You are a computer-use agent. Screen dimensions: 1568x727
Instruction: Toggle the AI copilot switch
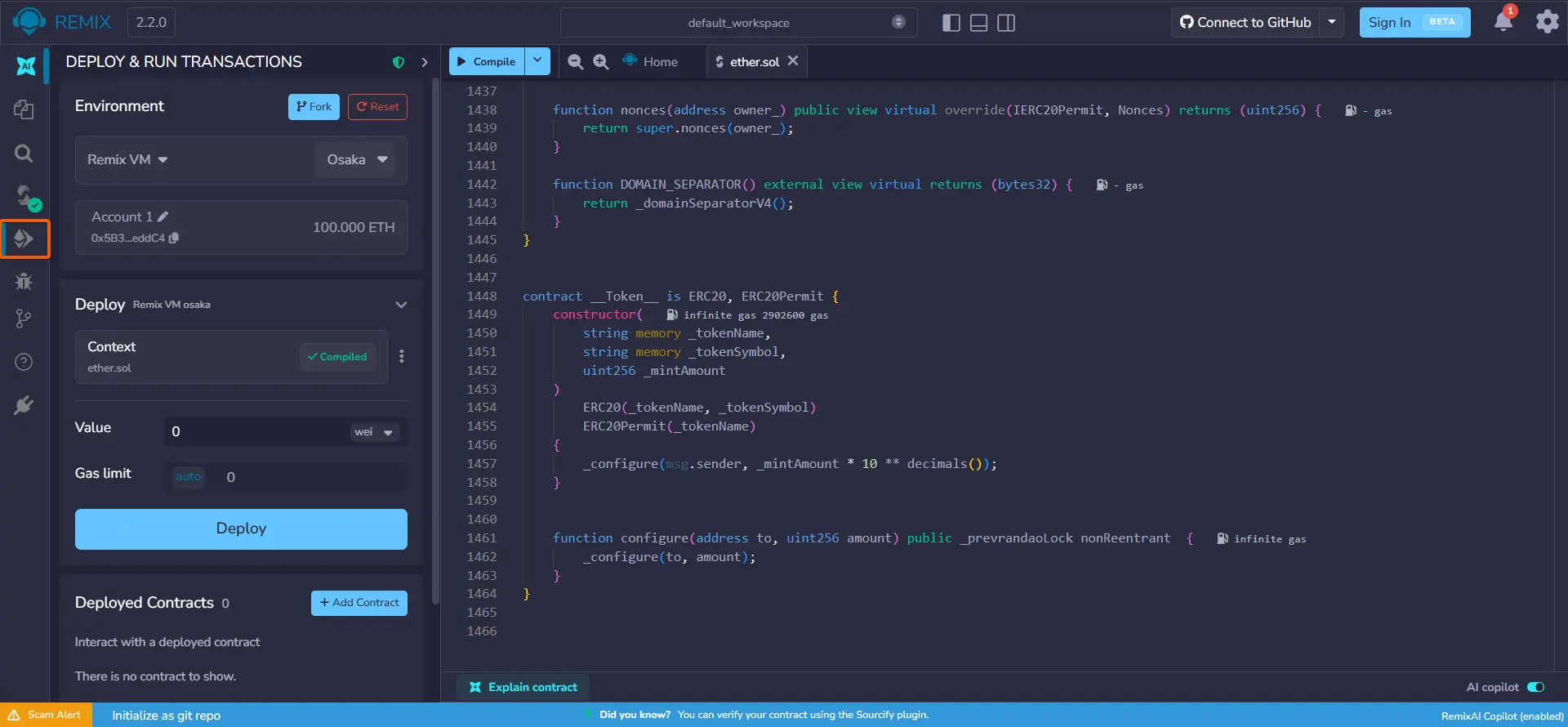tap(1535, 687)
